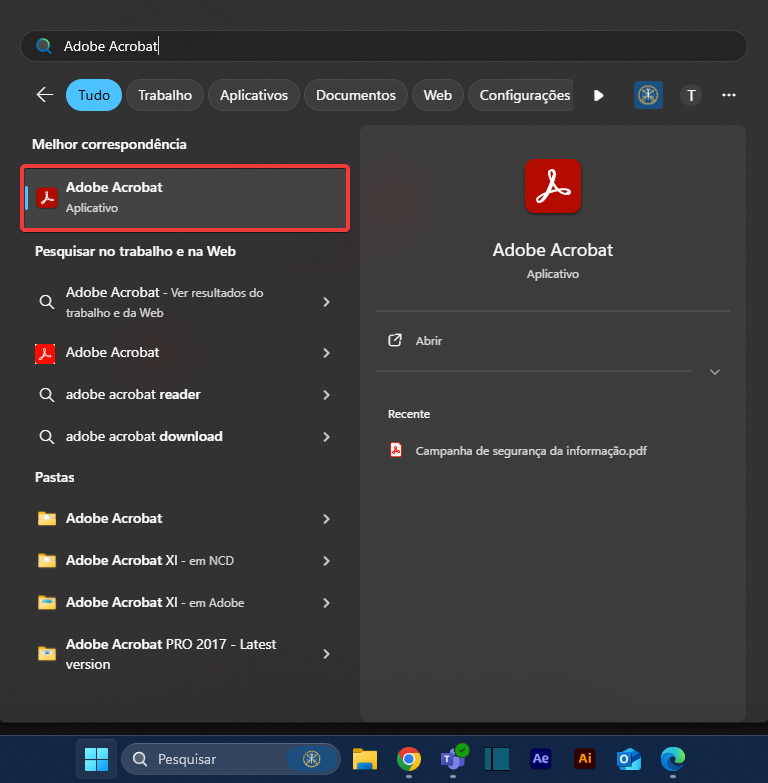Switch to the Documentos filter tab

356,95
